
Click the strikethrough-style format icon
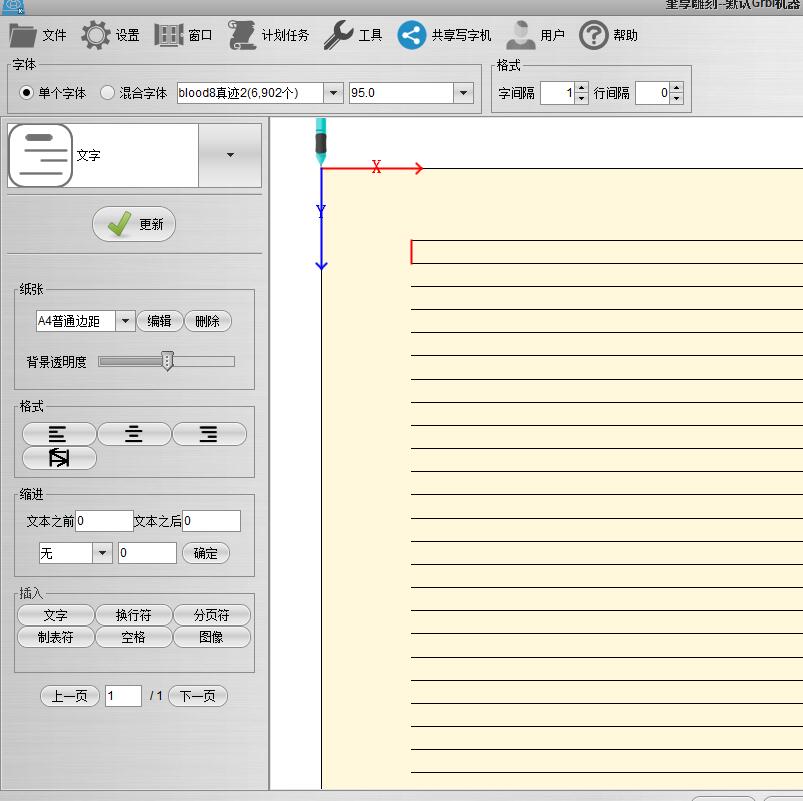pyautogui.click(x=59, y=458)
